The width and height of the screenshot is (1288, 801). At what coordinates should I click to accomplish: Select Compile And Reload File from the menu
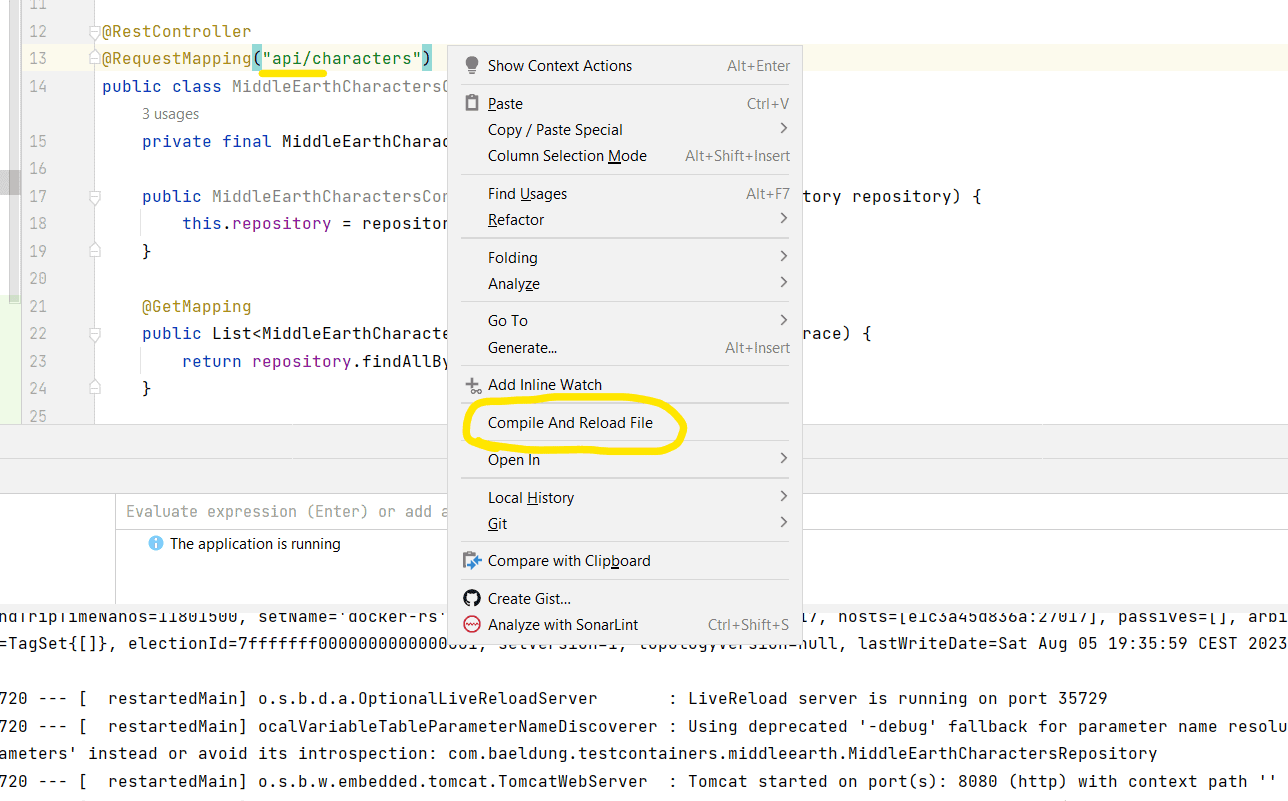(x=571, y=423)
